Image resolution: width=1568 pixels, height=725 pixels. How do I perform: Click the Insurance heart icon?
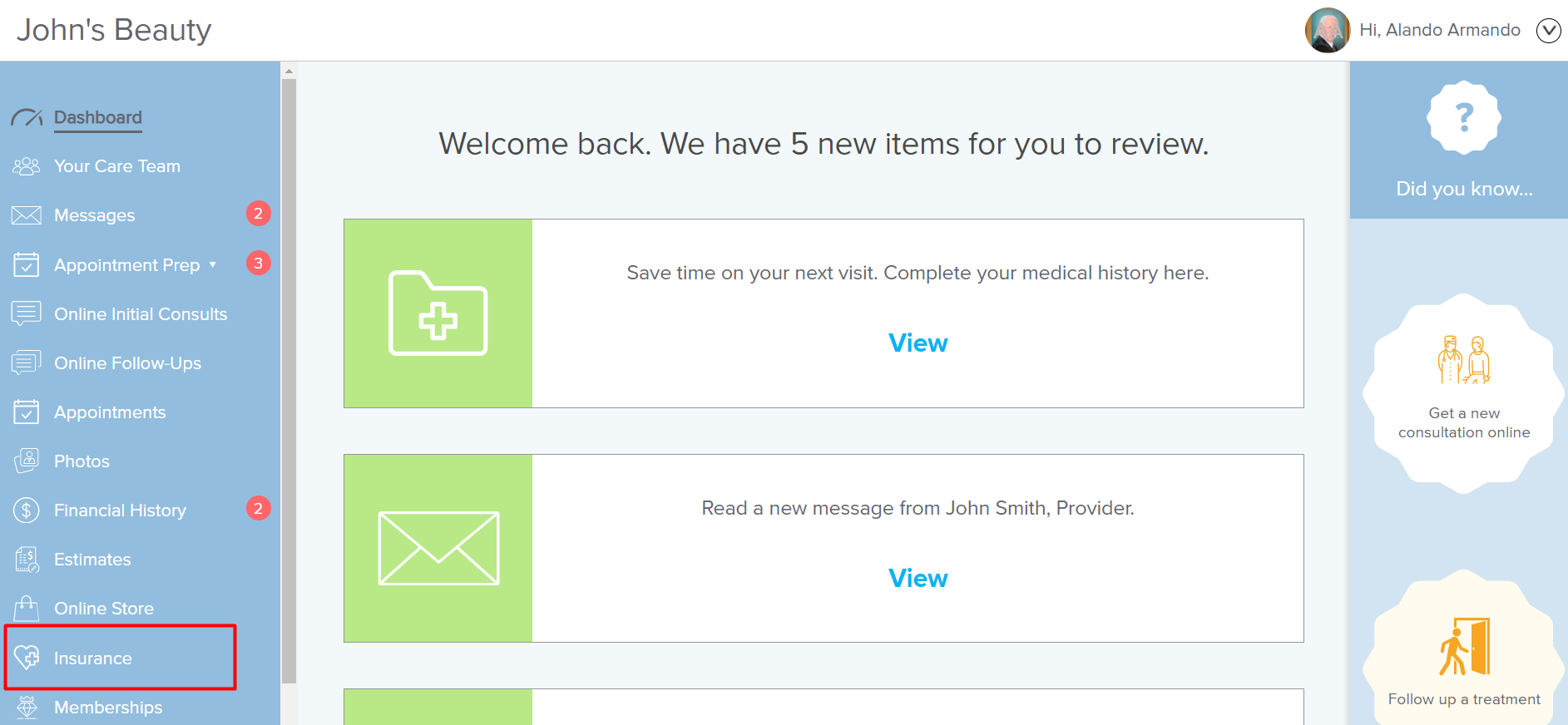[27, 658]
